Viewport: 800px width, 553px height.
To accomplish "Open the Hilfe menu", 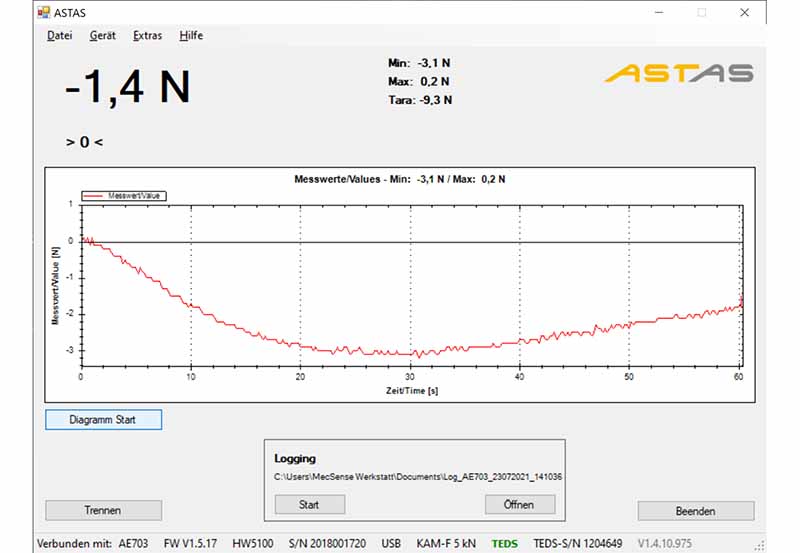I will pos(191,35).
